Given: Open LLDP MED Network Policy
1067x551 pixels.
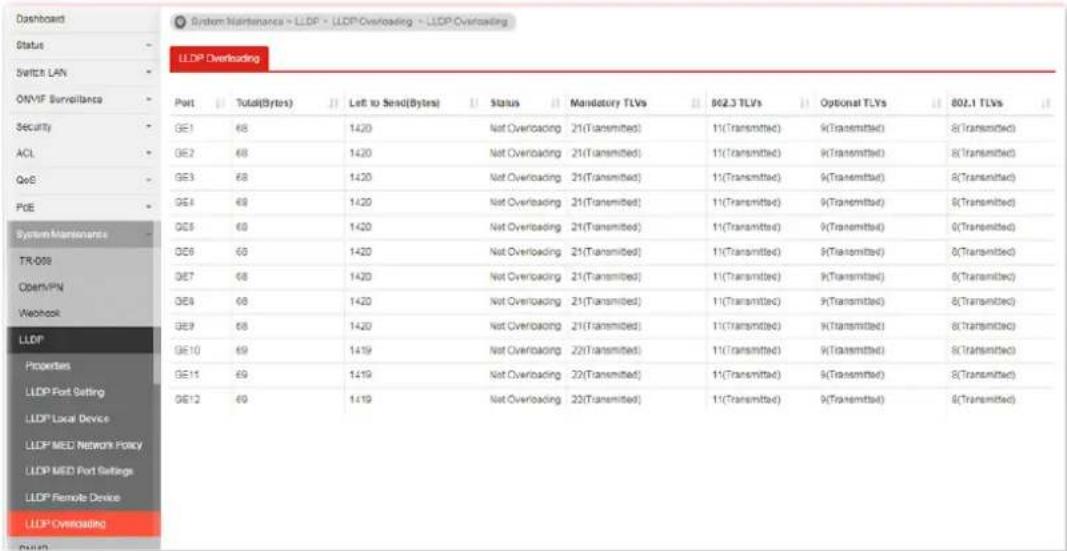Looking at the screenshot, I should 84,446.
